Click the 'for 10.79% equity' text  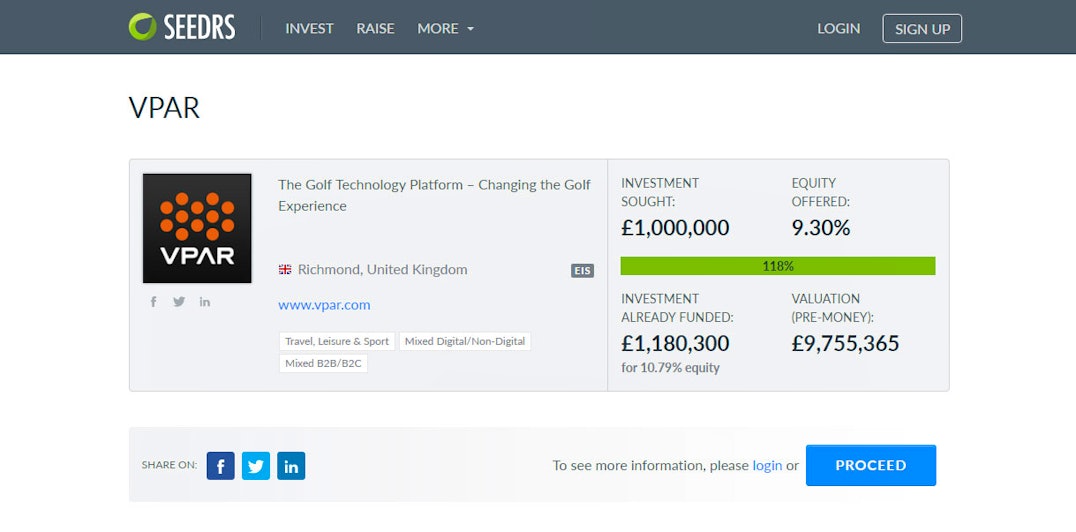pos(670,368)
